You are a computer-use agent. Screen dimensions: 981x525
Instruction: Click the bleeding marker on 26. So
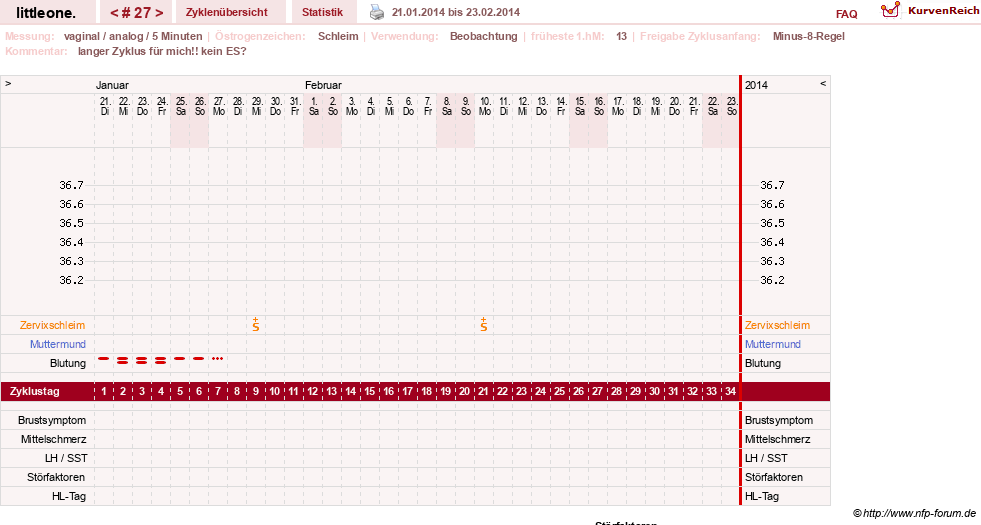198,359
